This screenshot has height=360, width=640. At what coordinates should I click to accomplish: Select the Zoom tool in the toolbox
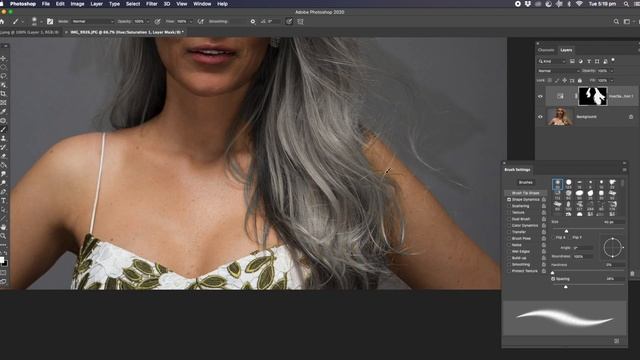tap(3, 236)
